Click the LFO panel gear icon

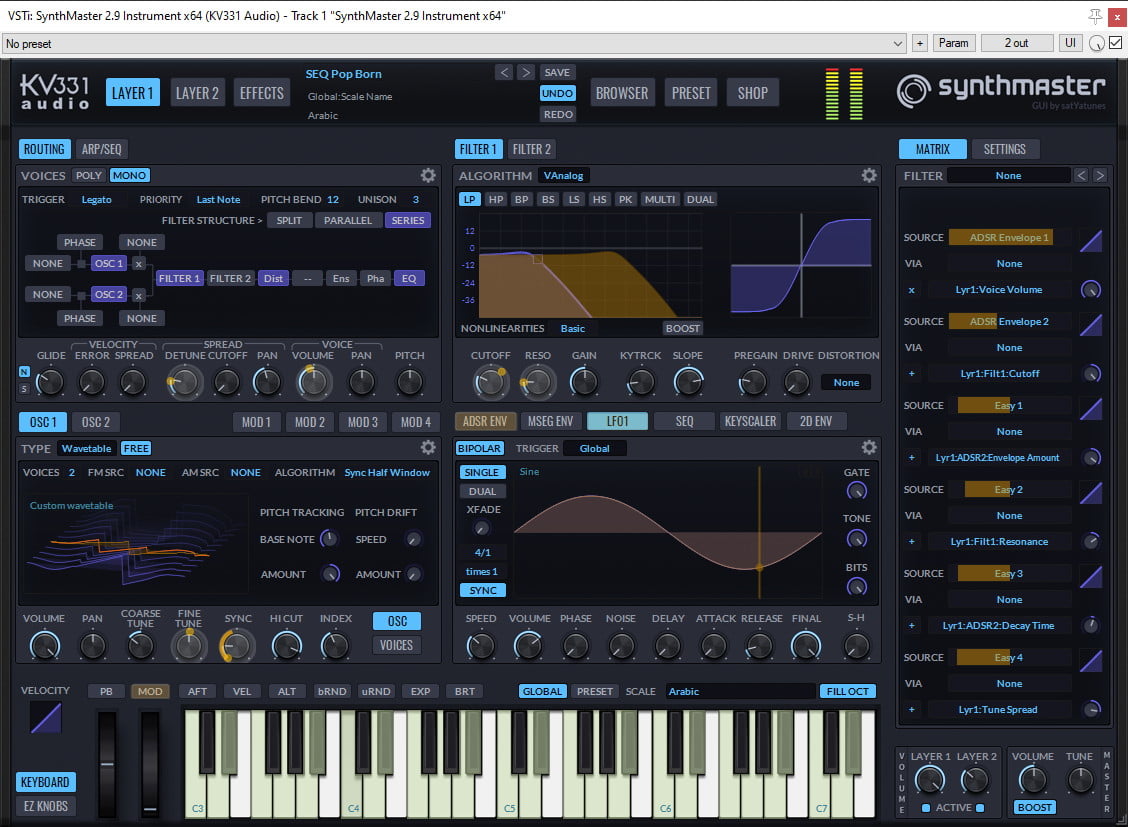[x=869, y=448]
